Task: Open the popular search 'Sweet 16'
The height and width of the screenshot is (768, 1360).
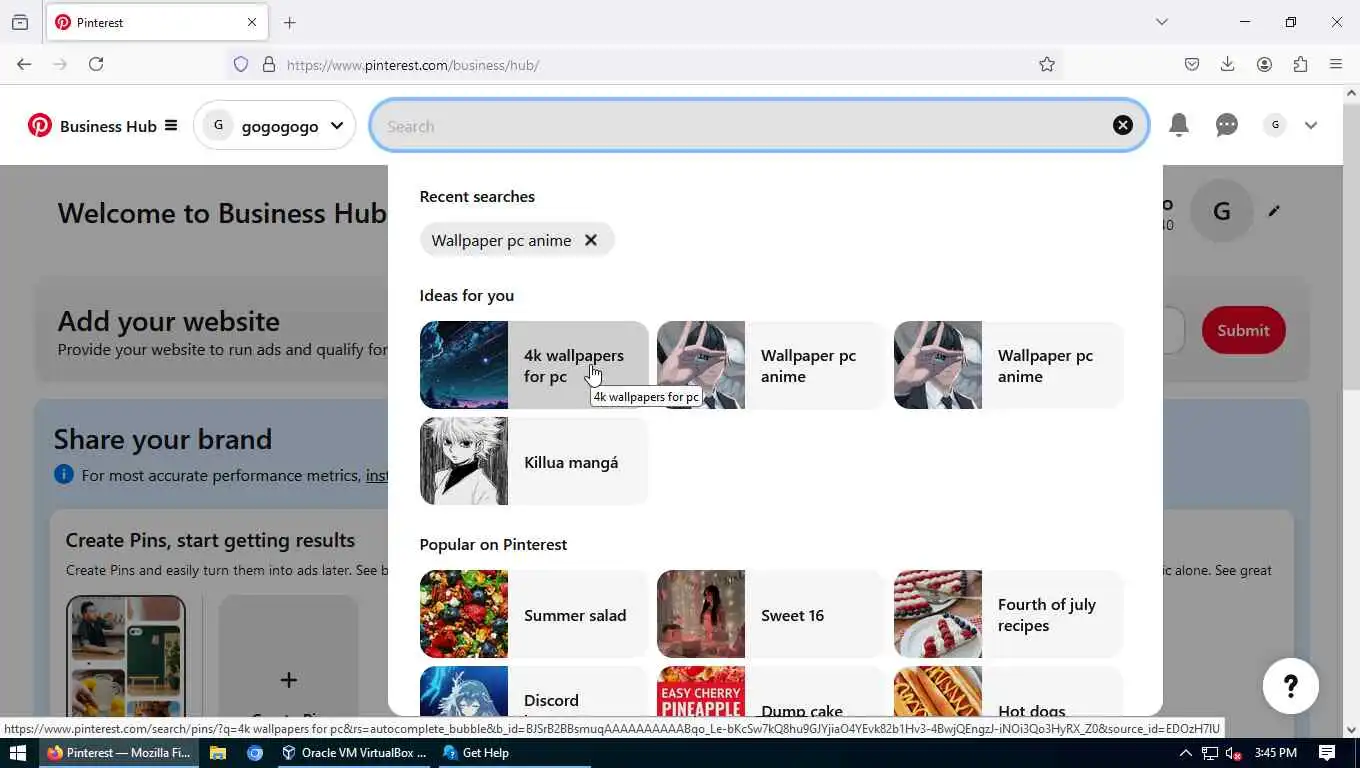Action: pyautogui.click(x=771, y=614)
